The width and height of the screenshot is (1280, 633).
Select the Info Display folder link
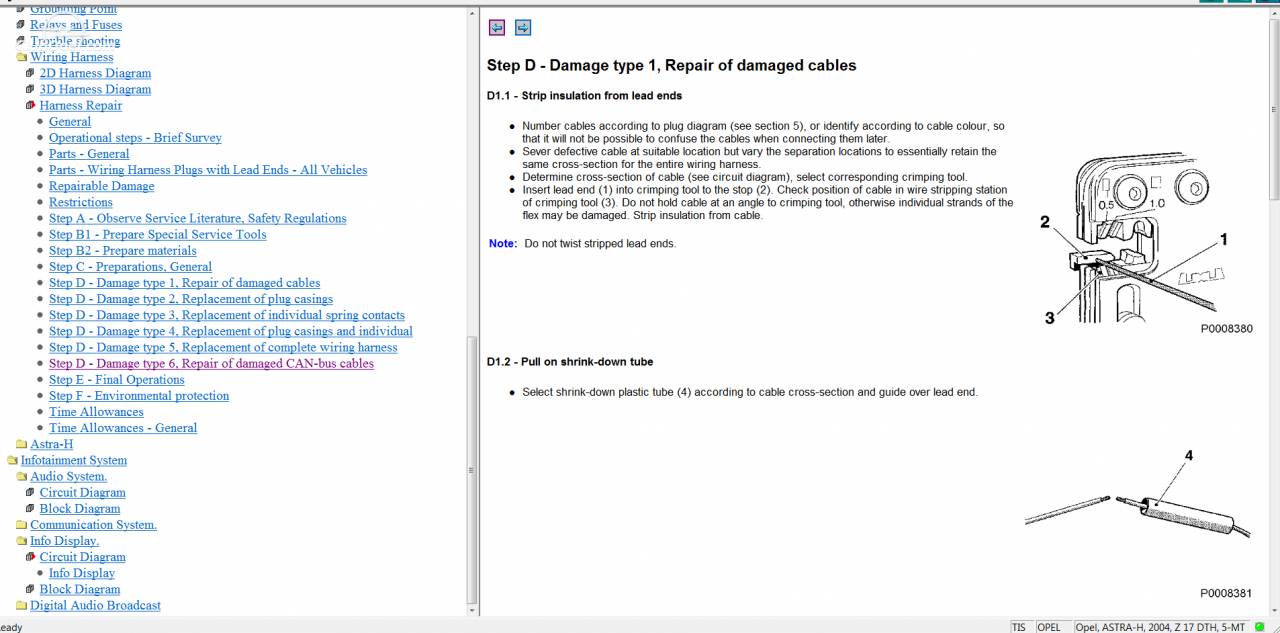[x=64, y=541]
